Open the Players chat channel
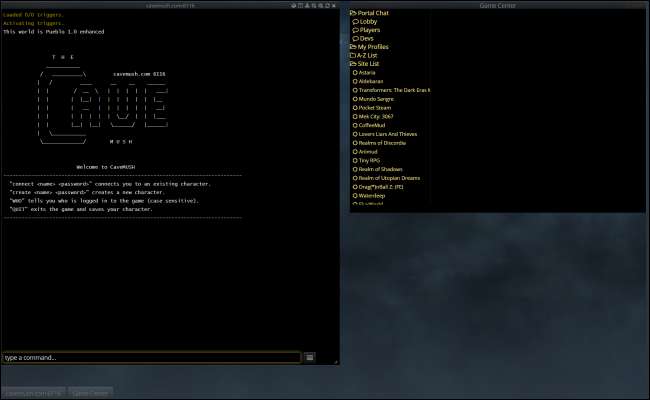The image size is (650, 400). [x=370, y=30]
